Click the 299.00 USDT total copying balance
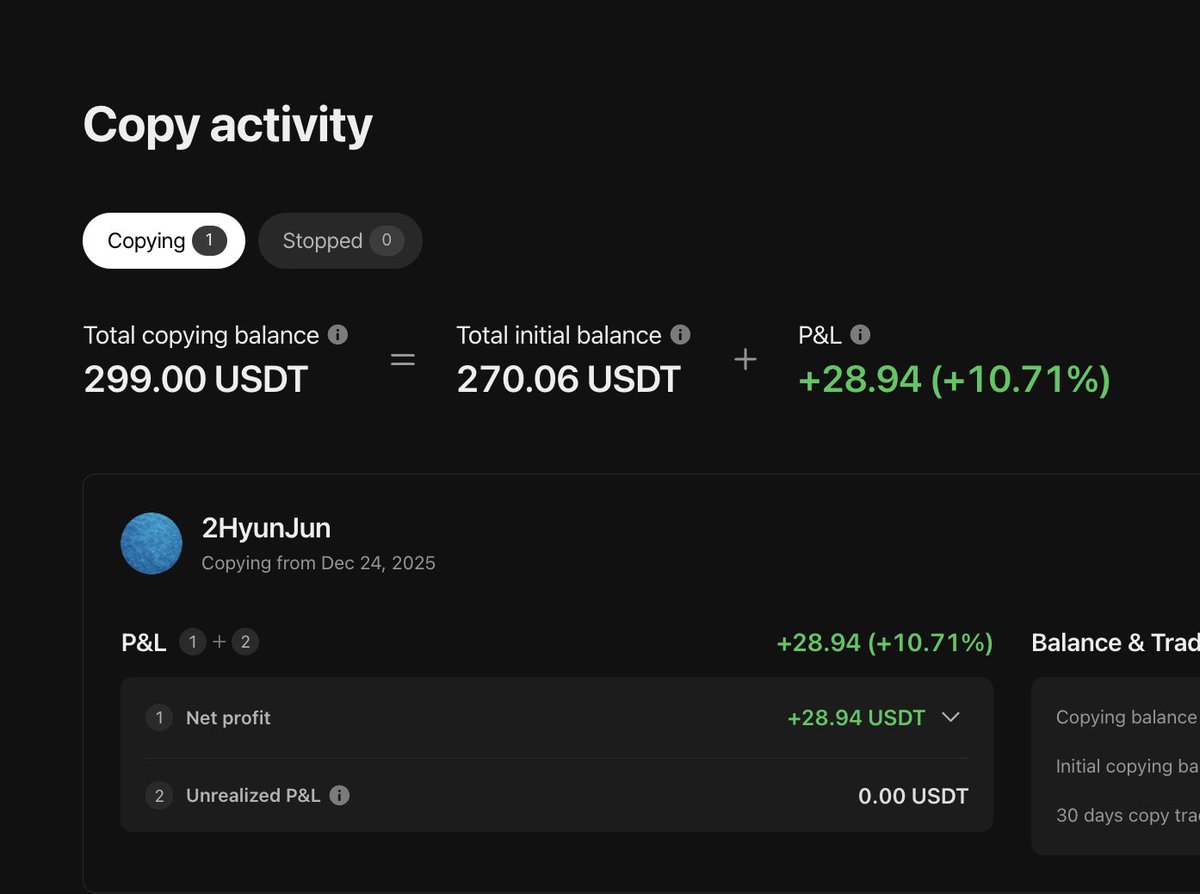 click(x=196, y=379)
